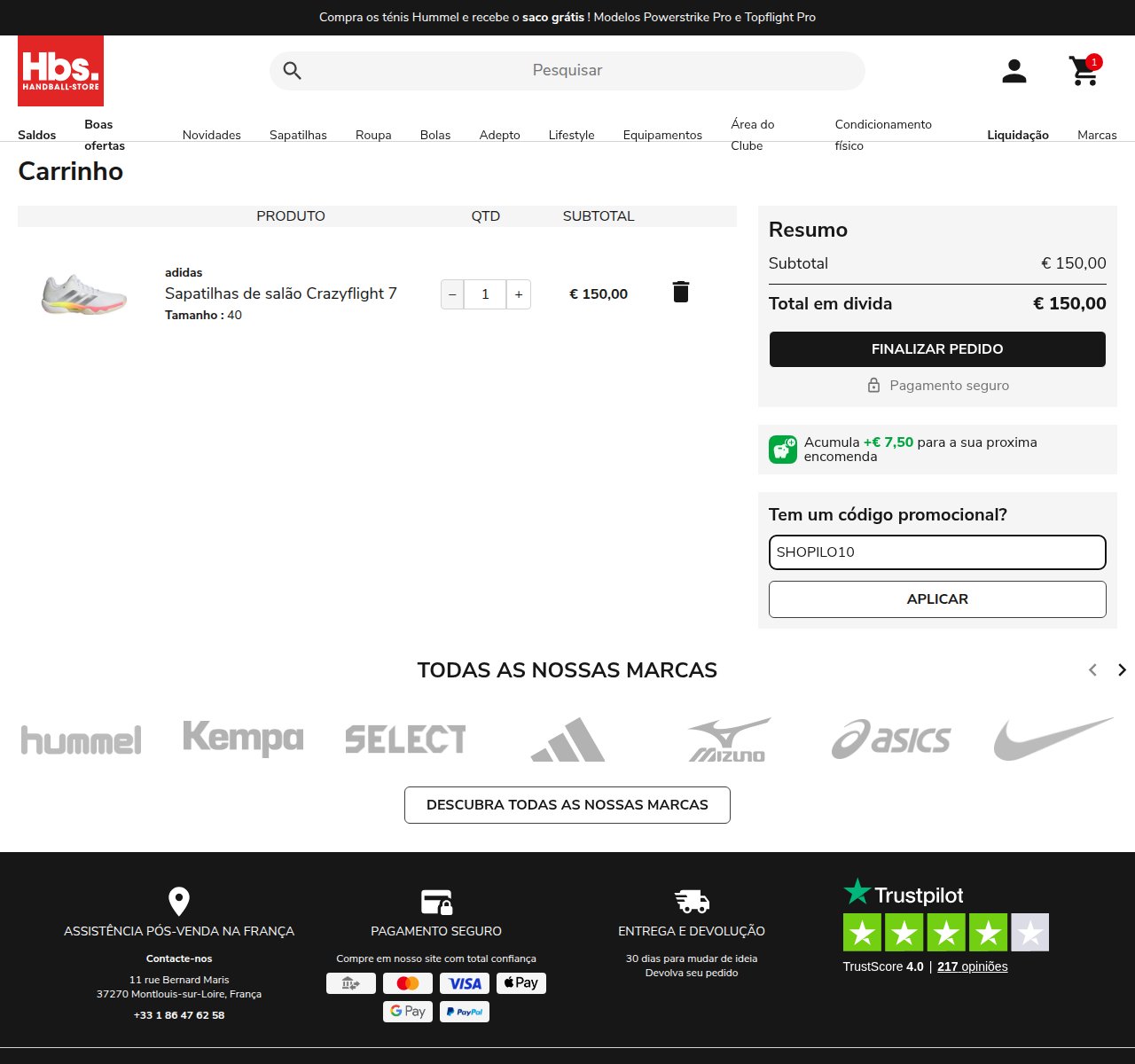
Task: Click the Google Pay payment icon
Action: [x=408, y=1012]
